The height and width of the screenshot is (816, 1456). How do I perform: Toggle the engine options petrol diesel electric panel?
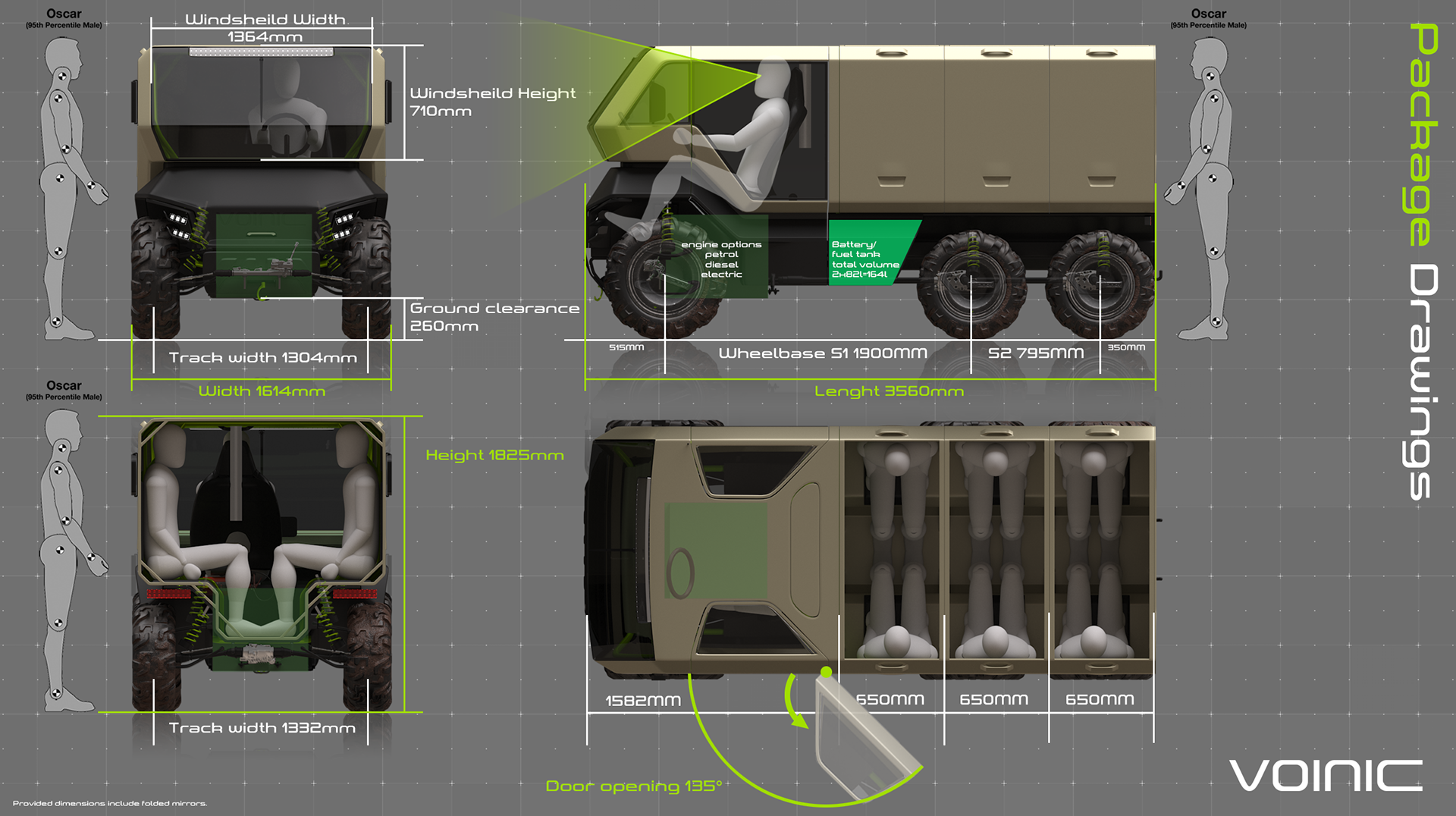tap(720, 258)
